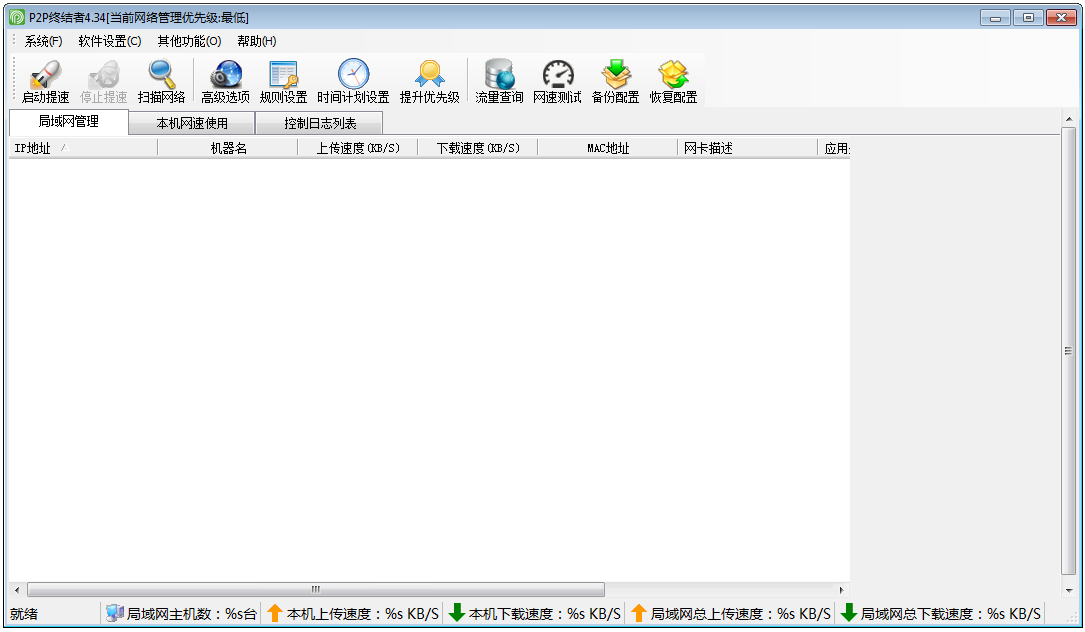
Task: Open 规则设置 toolbar icon
Action: point(284,74)
